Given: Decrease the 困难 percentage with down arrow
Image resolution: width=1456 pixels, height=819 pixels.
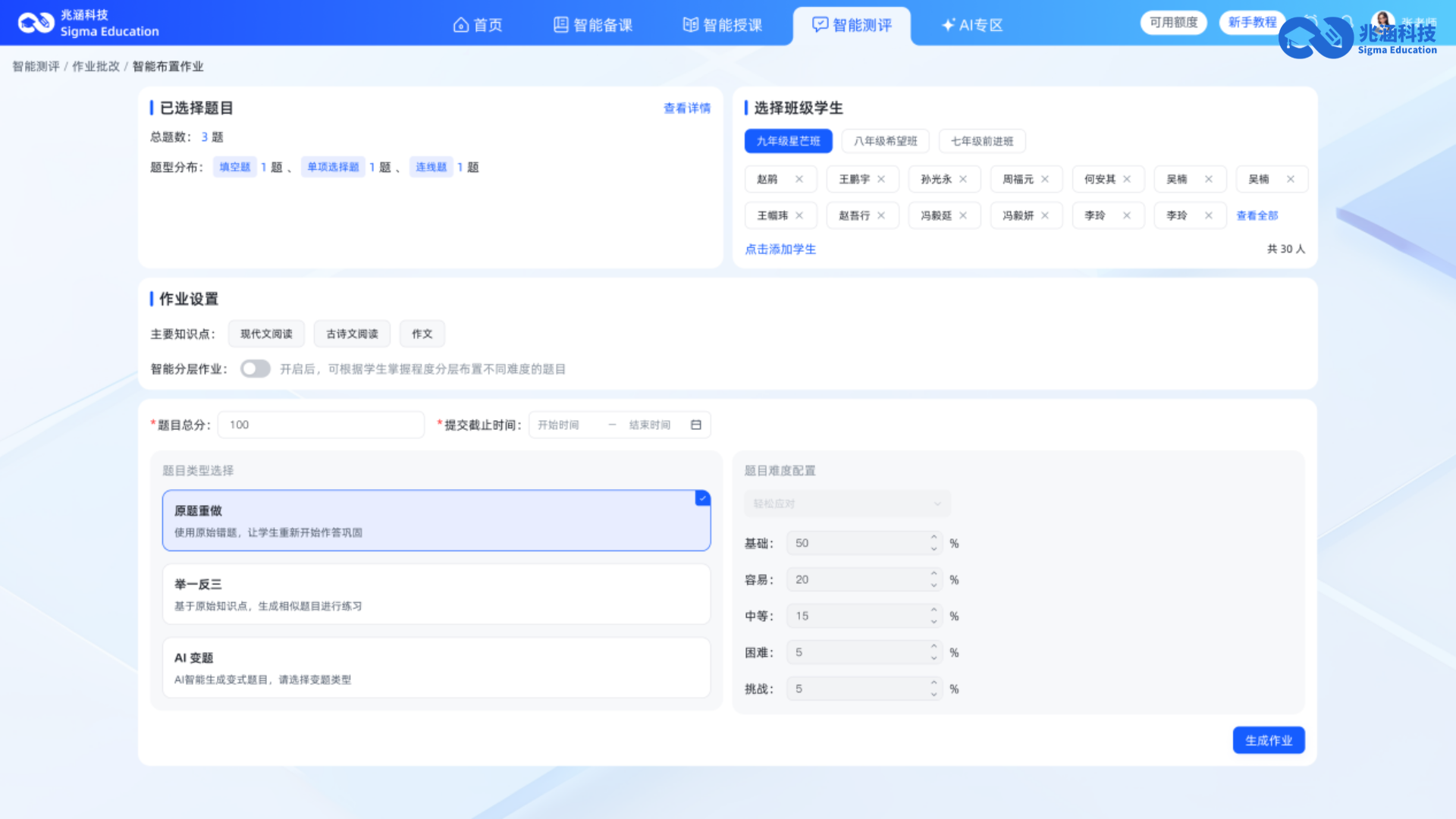Looking at the screenshot, I should (934, 657).
